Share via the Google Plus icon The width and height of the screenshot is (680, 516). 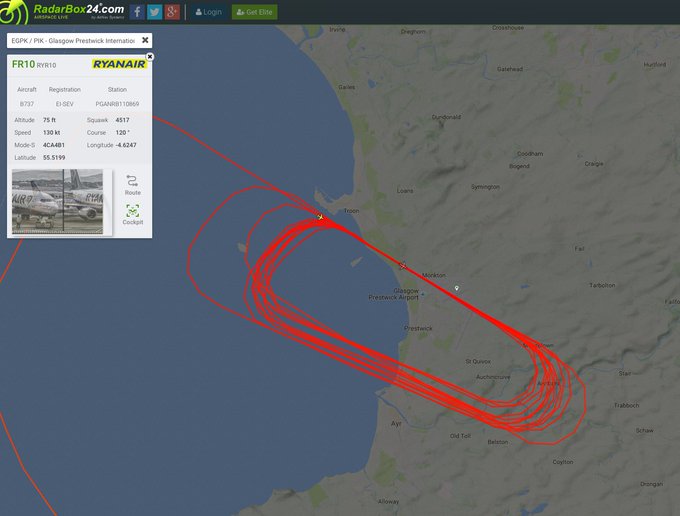tap(172, 12)
